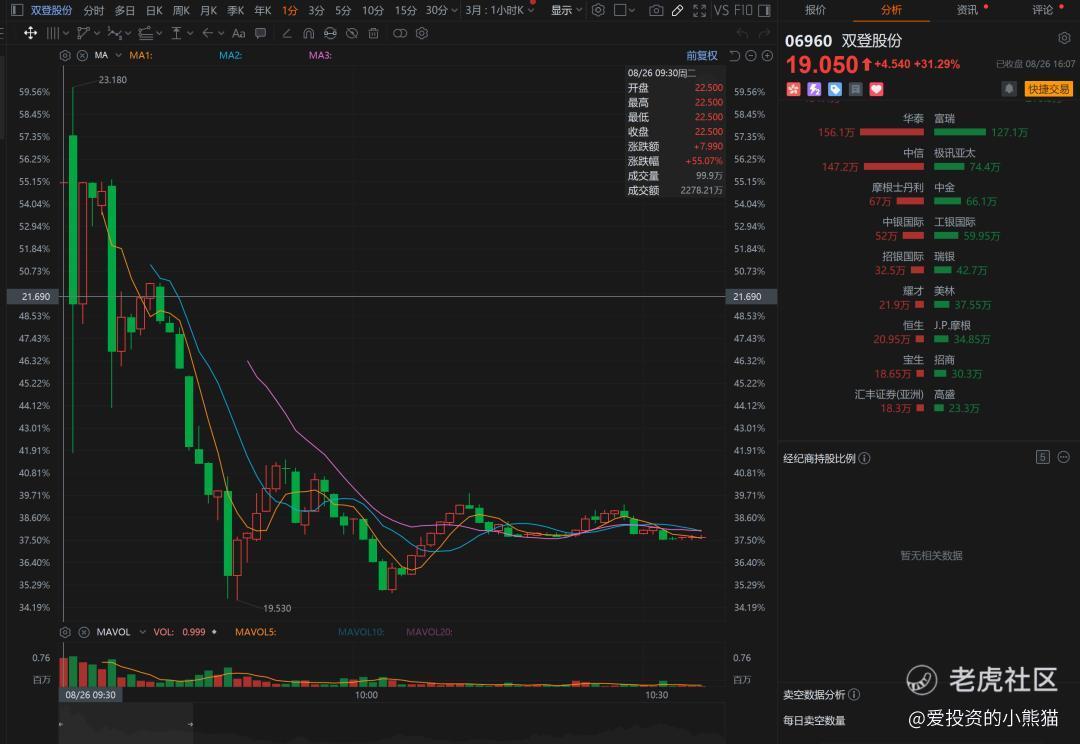Zoom out chart with minus icon

(751, 56)
